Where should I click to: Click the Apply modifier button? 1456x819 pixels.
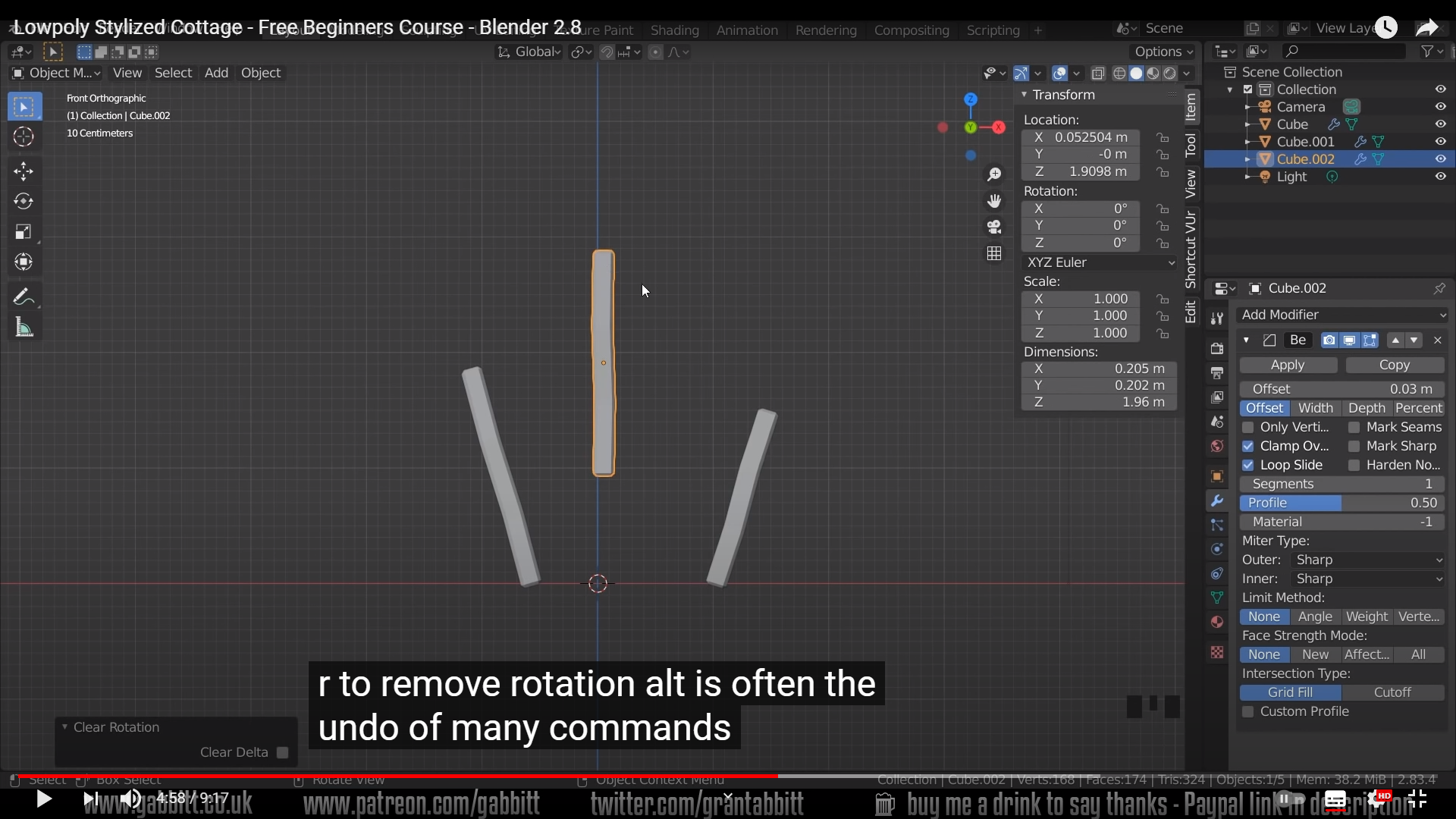pyautogui.click(x=1288, y=365)
